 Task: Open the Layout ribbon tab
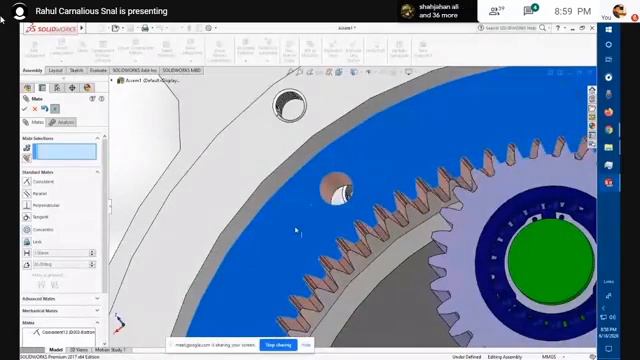click(x=56, y=71)
